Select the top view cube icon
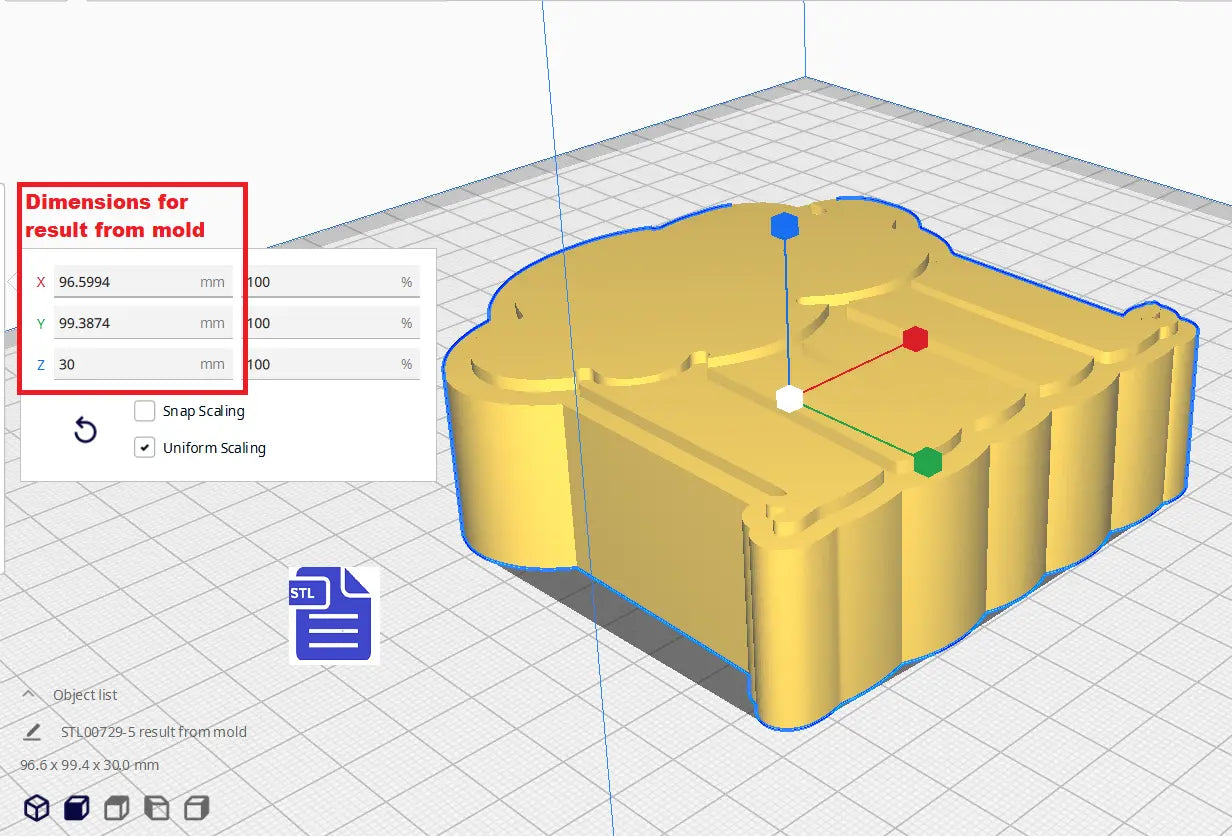Image resolution: width=1232 pixels, height=836 pixels. [x=117, y=808]
